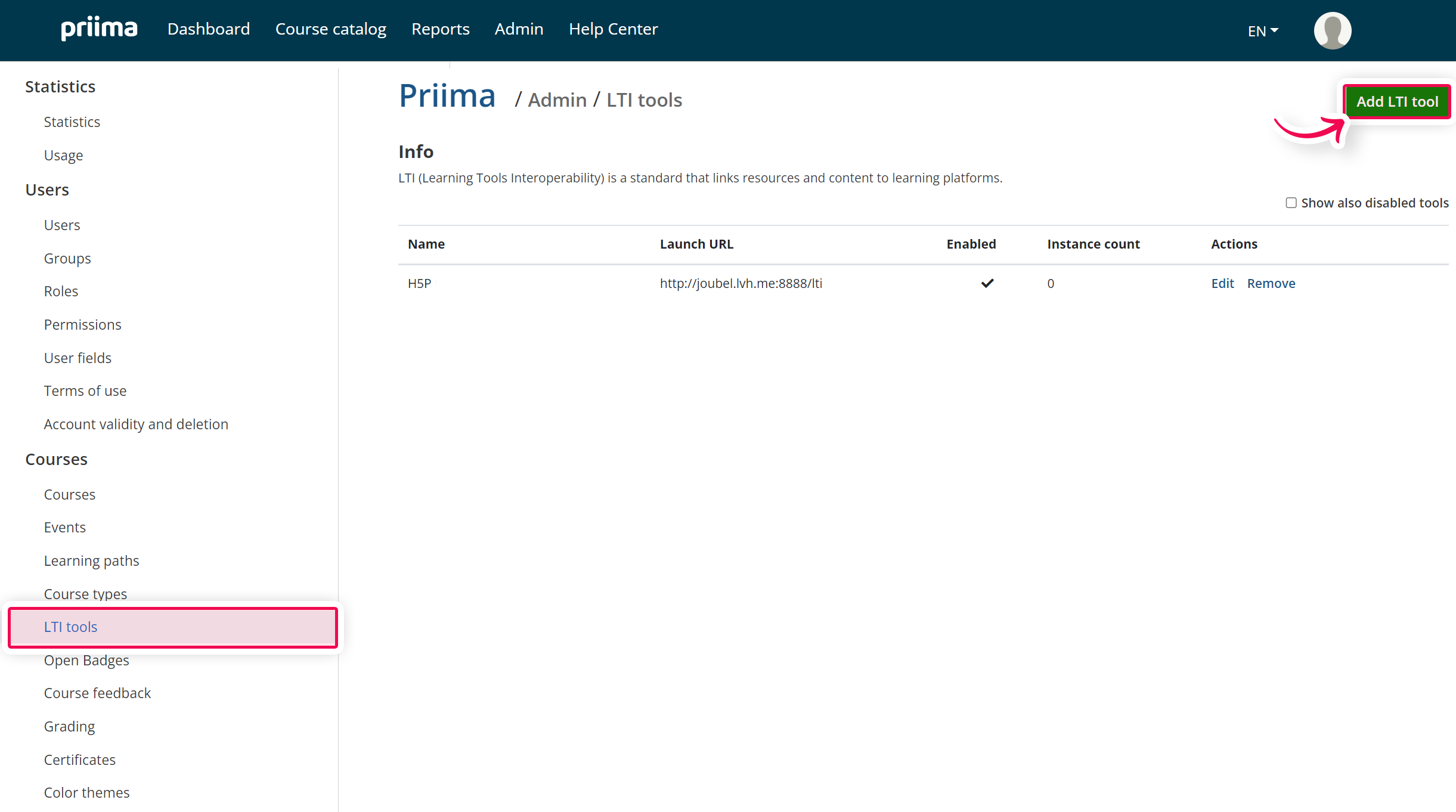1456x812 pixels.
Task: Open the EN language dropdown
Action: 1263,31
